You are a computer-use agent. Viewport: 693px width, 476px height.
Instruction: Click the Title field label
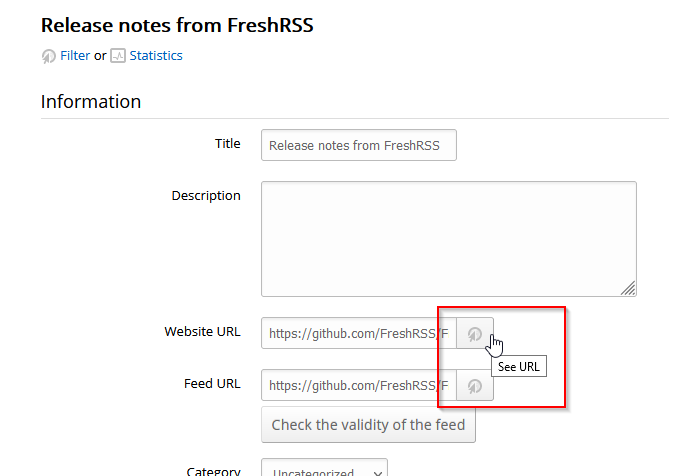point(228,144)
